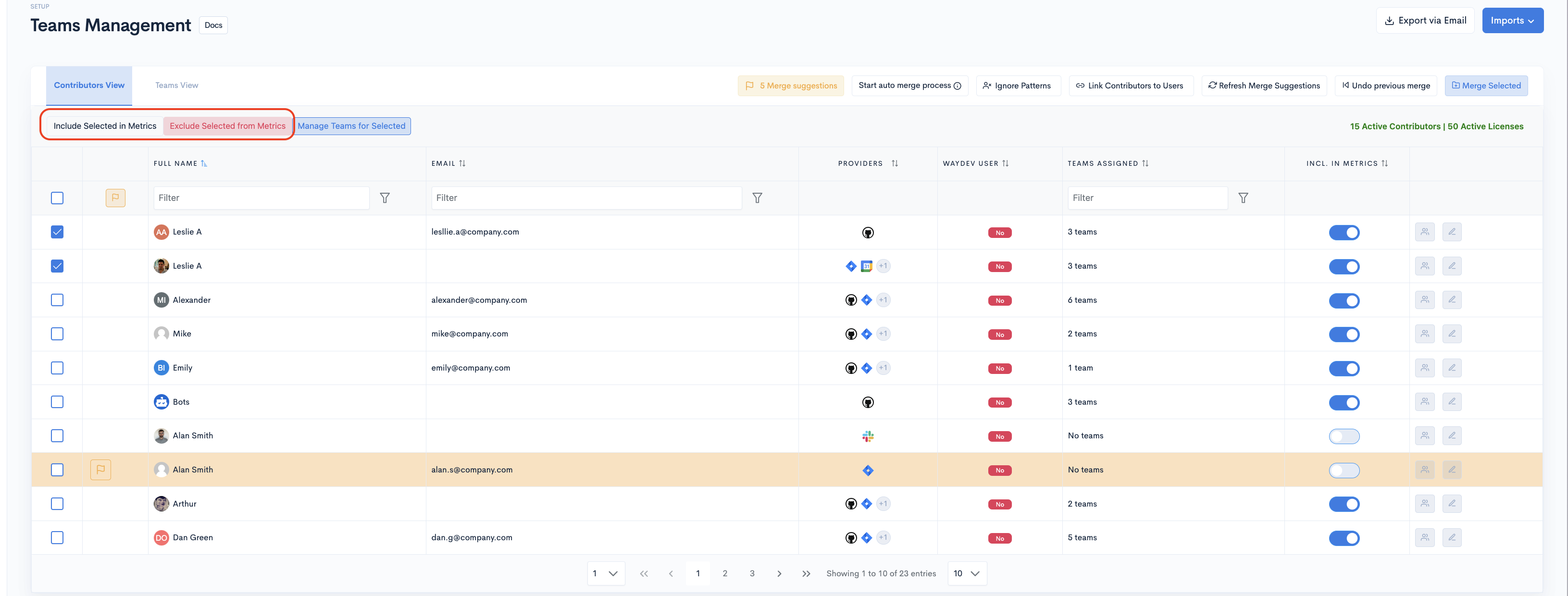The height and width of the screenshot is (596, 1568).
Task: Go to previous page arrow
Action: (x=671, y=573)
